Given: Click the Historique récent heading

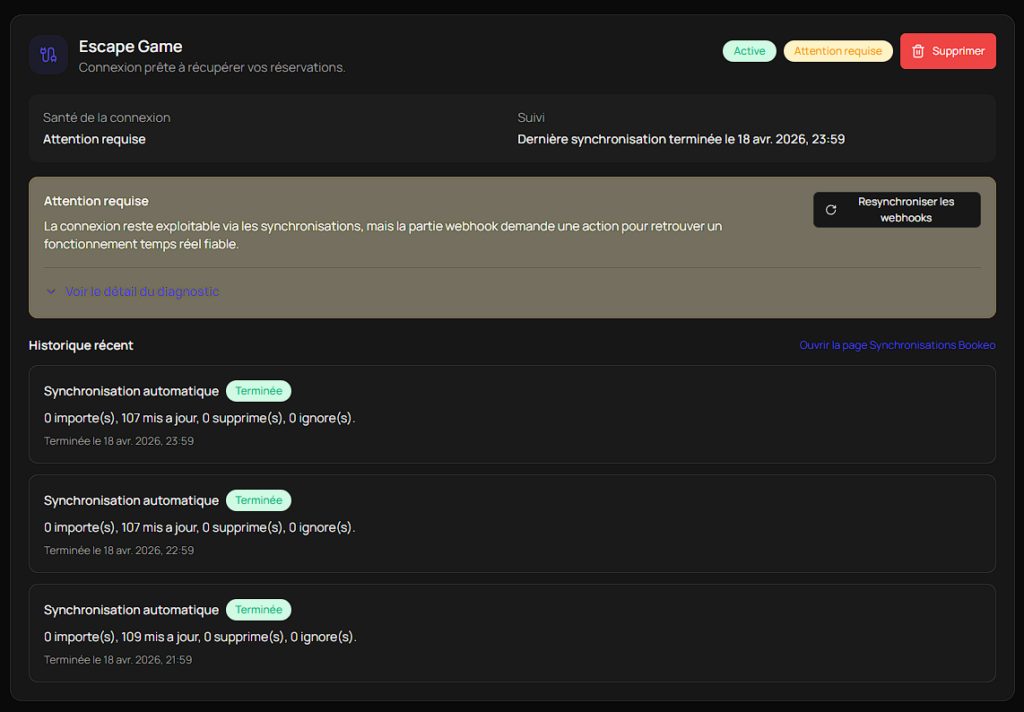Looking at the screenshot, I should pos(81,346).
